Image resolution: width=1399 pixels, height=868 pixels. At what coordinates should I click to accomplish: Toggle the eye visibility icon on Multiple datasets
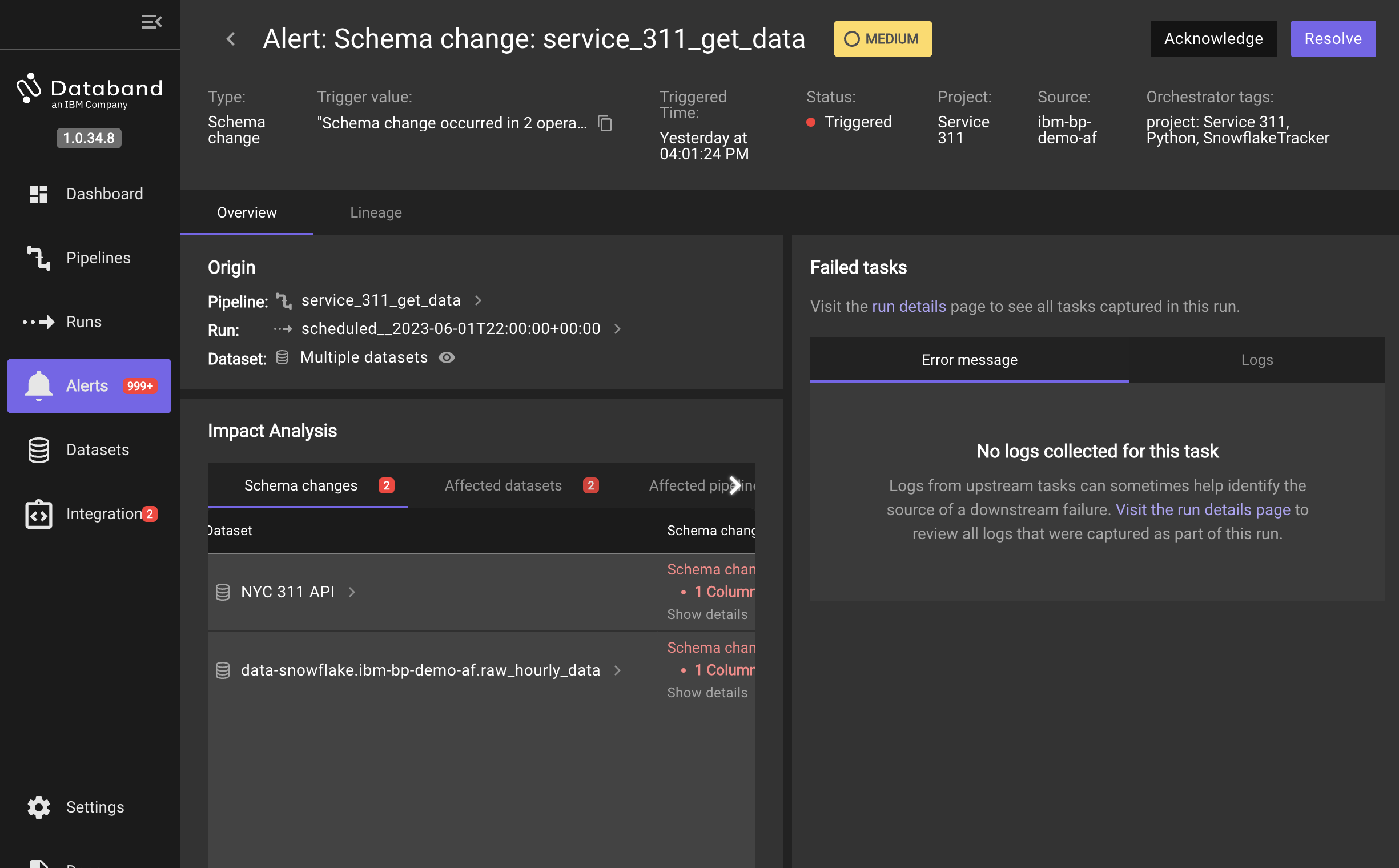(x=447, y=357)
